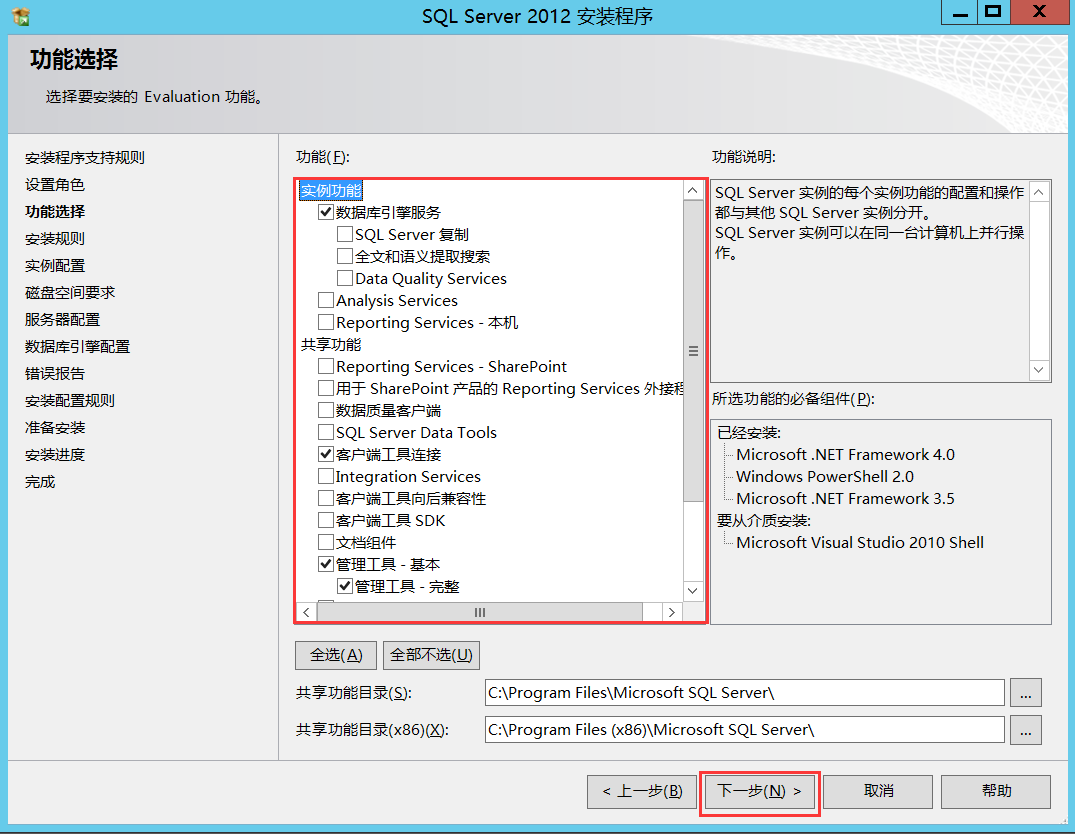Click the 共享功能目录(S) path input field
Screen dimensions: 1075x834
point(740,692)
